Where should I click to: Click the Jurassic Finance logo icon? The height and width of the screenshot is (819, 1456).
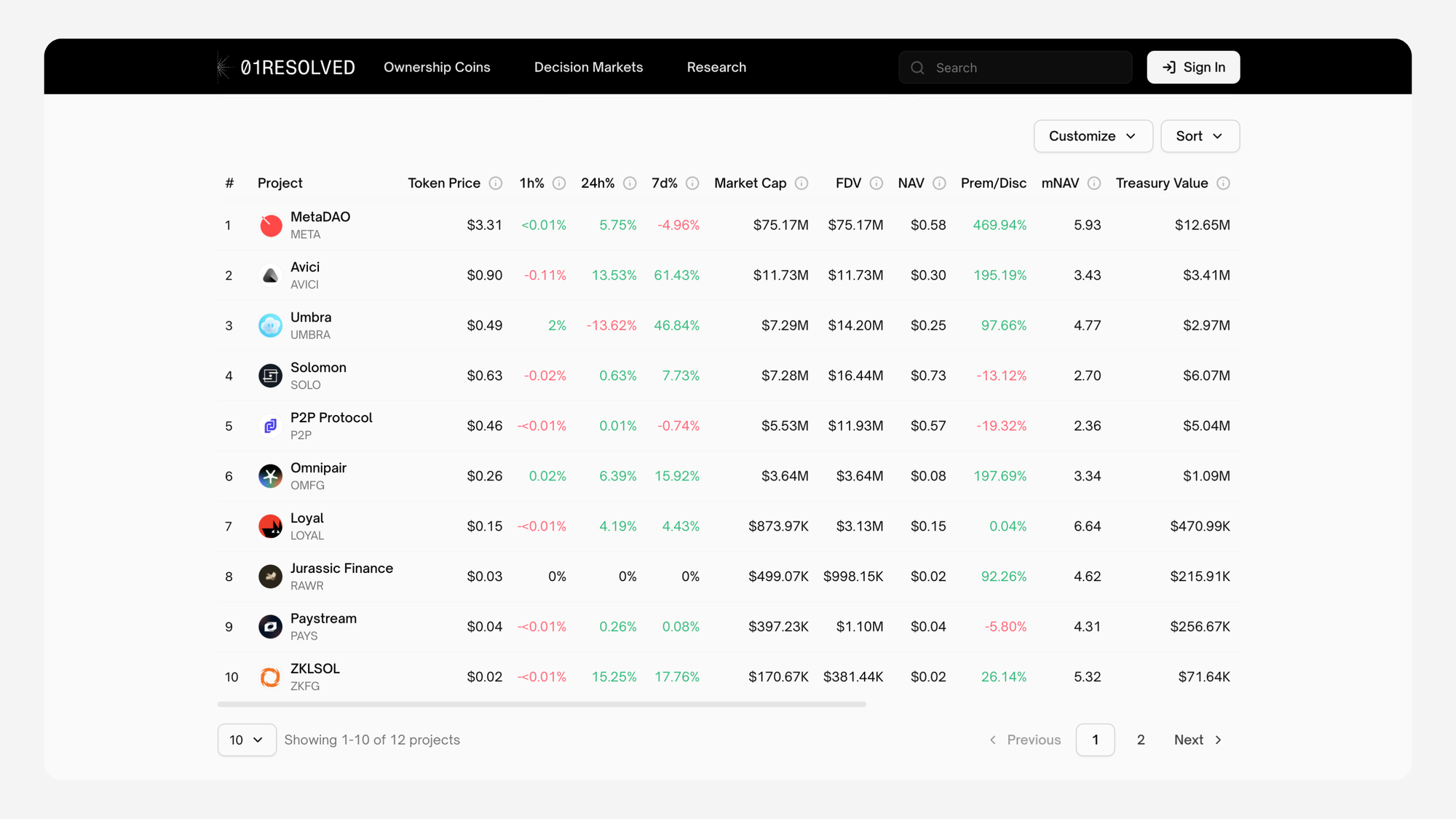click(x=271, y=577)
